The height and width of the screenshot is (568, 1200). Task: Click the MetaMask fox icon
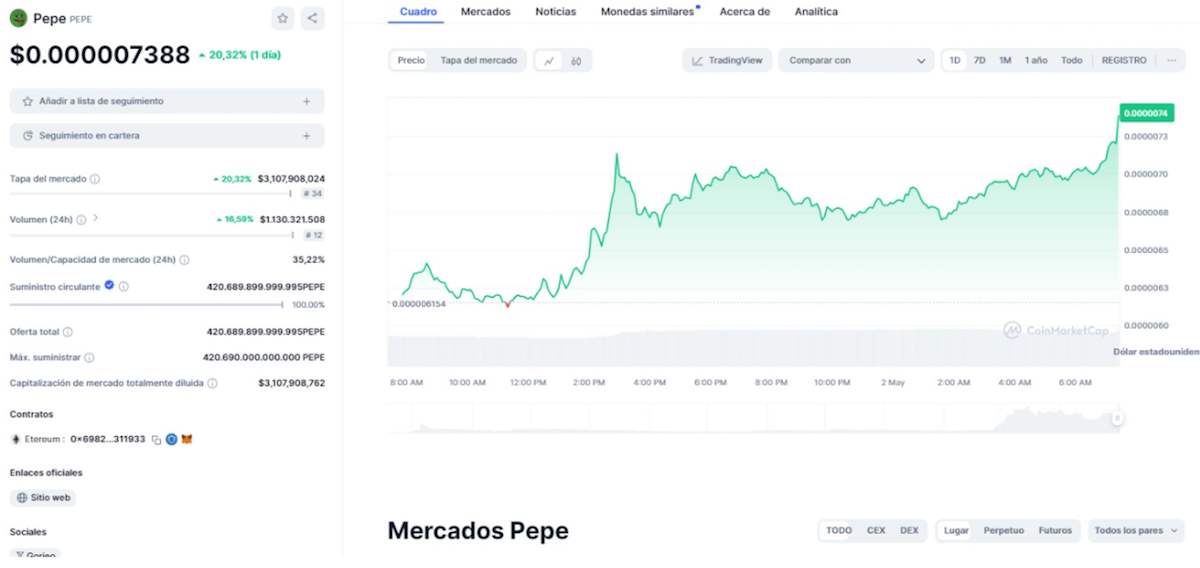(x=186, y=439)
